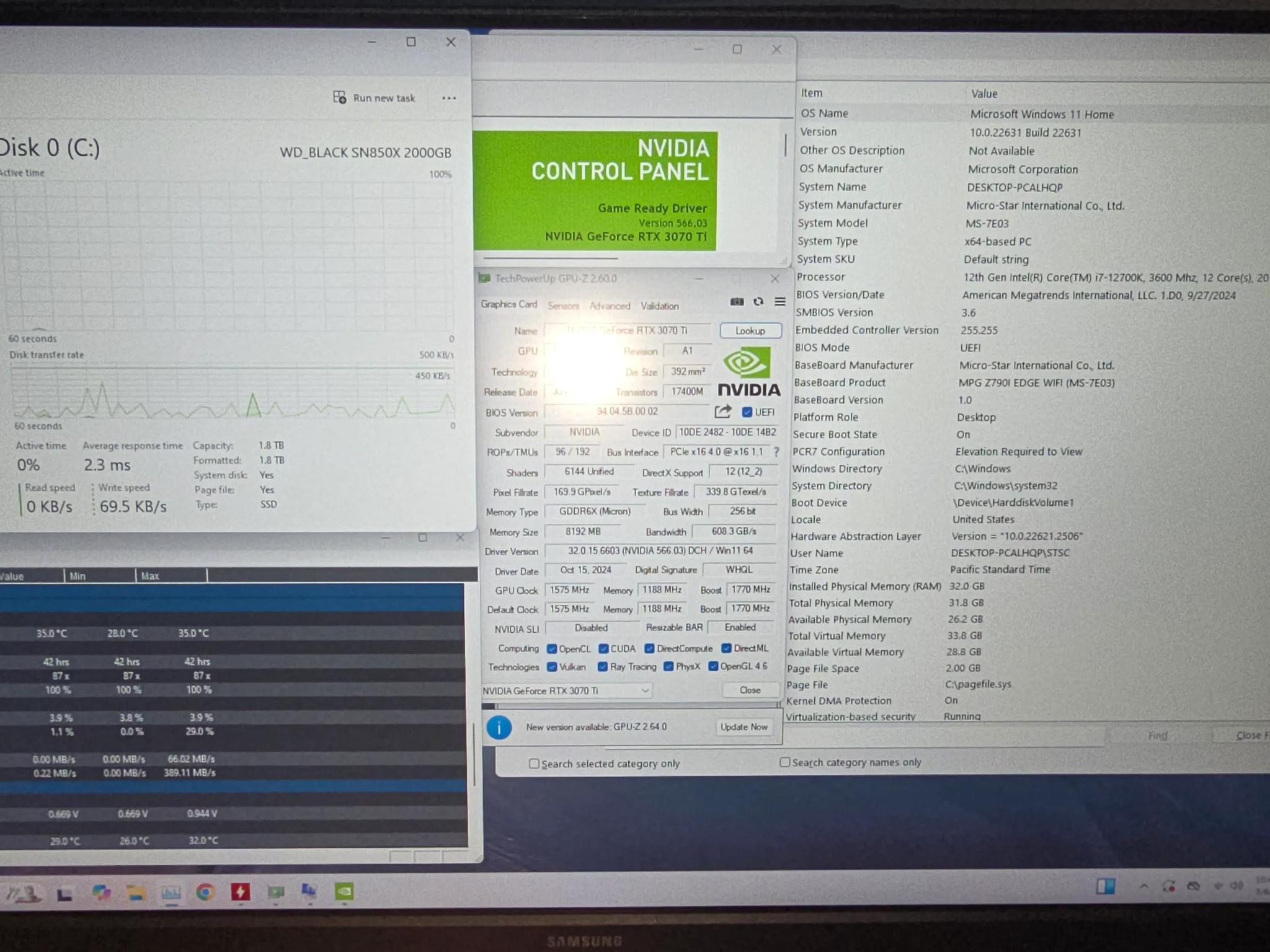This screenshot has height=952, width=1270.
Task: Select the Installed Physical Memory (RAM) row
Action: 1028,586
